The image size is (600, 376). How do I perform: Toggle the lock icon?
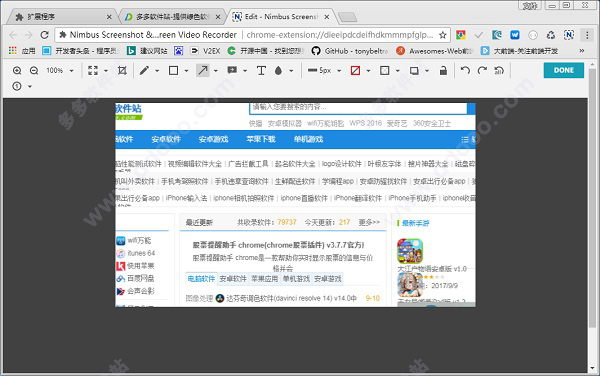tap(443, 70)
